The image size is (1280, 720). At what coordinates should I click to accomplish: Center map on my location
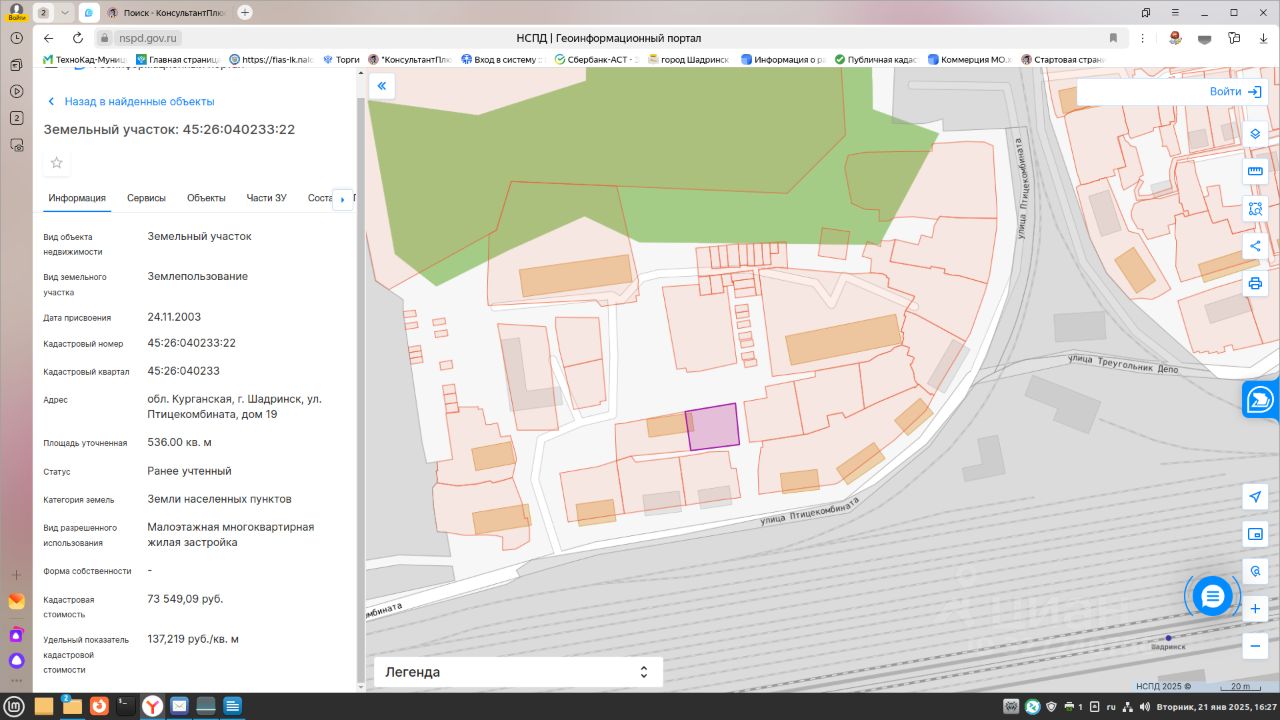1255,497
